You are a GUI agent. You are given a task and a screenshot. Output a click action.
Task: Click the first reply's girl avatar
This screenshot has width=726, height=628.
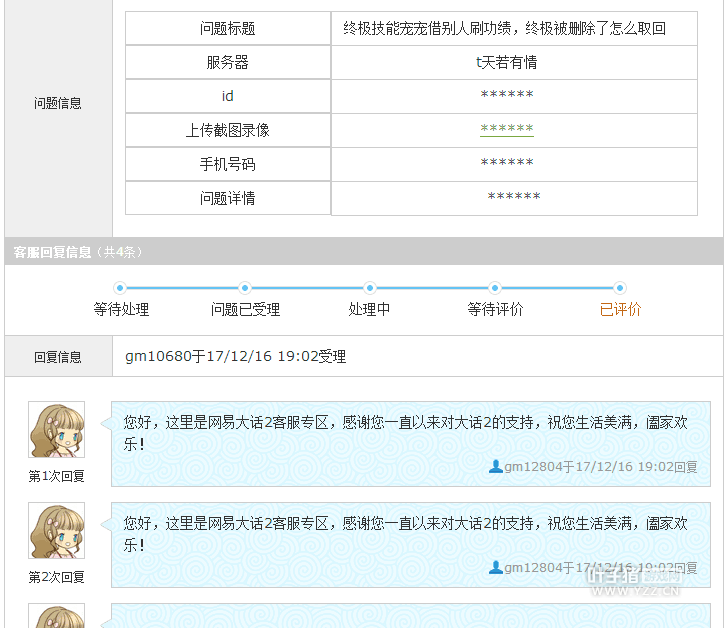point(56,430)
